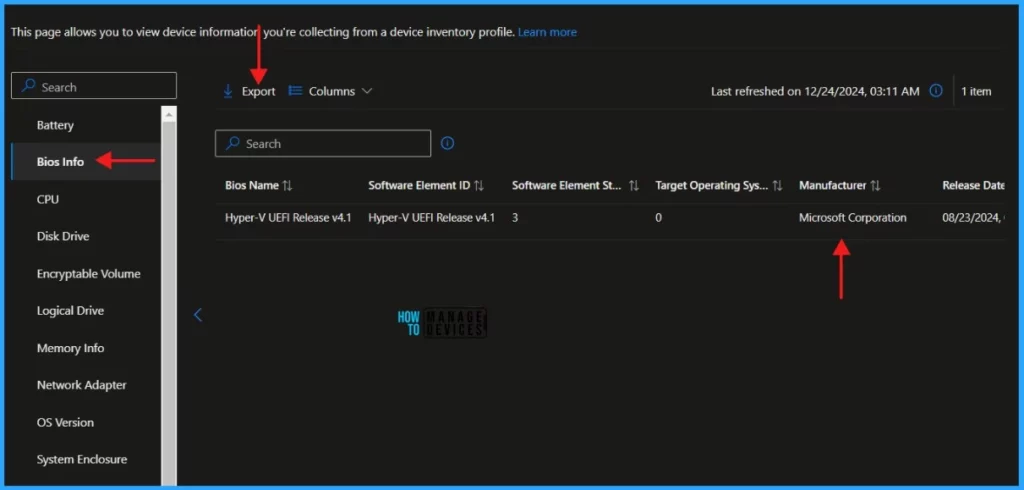Viewport: 1024px width, 490px height.
Task: Sort by Target Operating System arrows
Action: (x=777, y=186)
